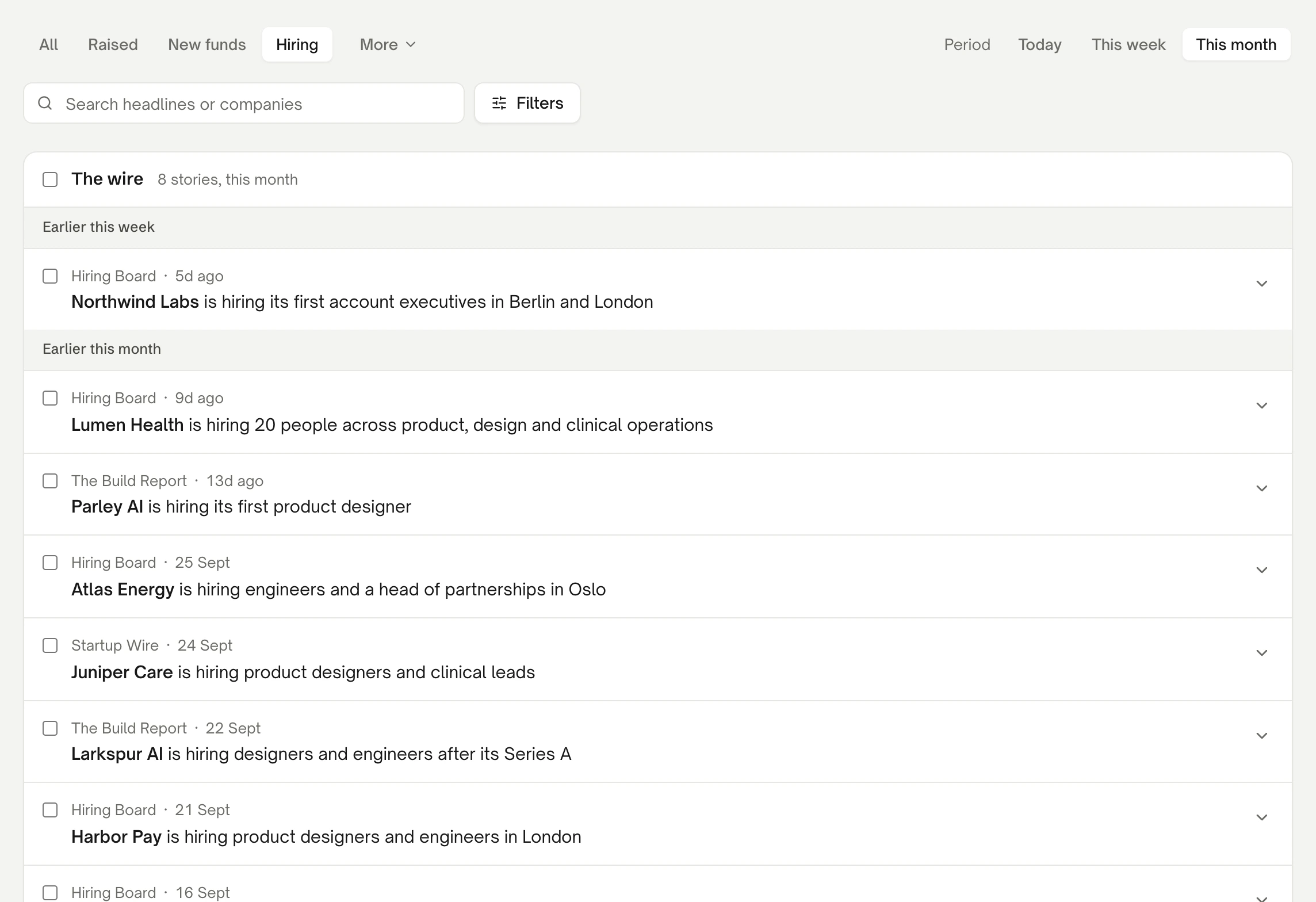Screen dimensions: 1316x902
Task: Check the Larkspur AI story checkbox
Action: [x=50, y=728]
